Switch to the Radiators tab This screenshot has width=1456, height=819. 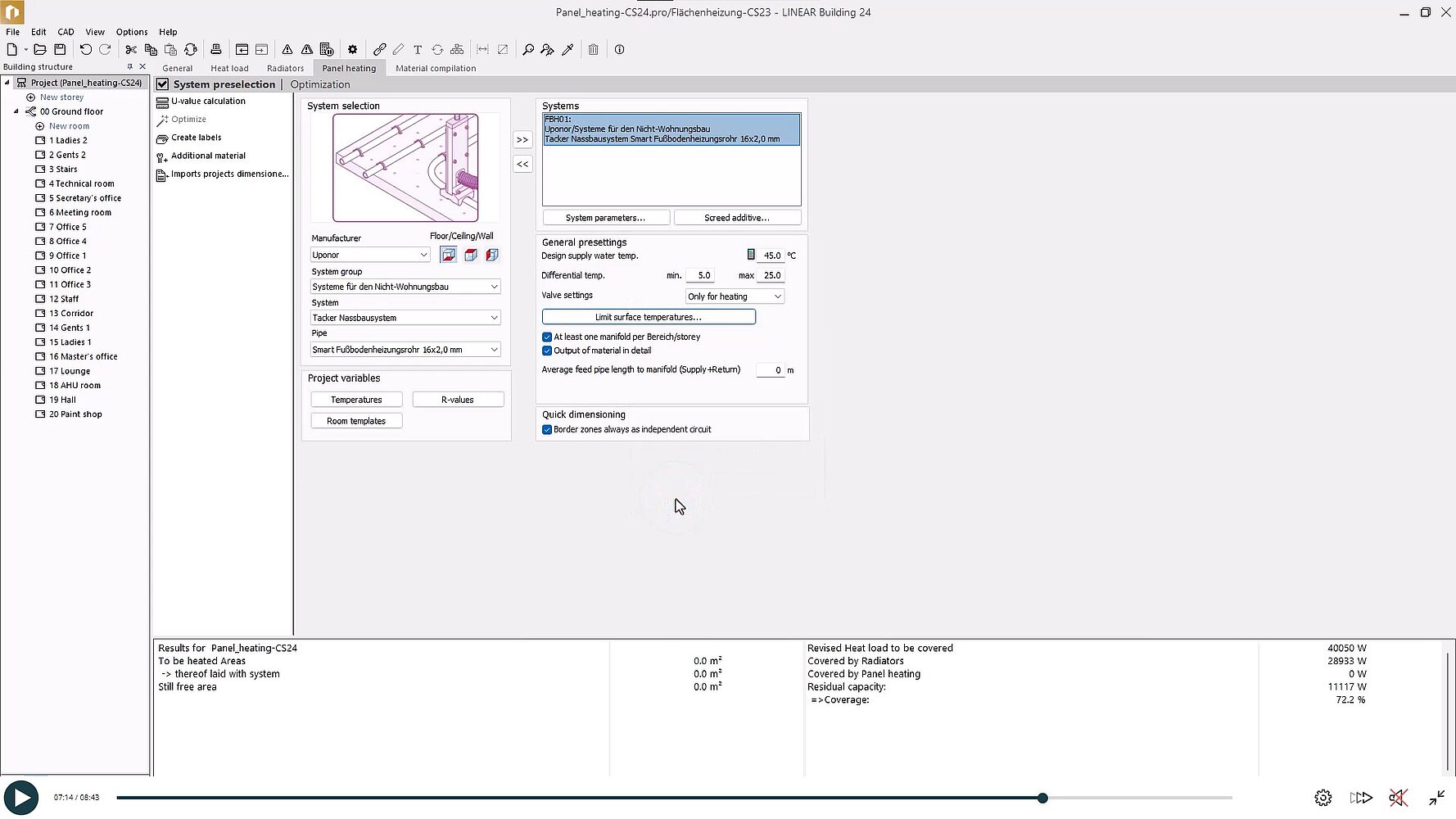pos(285,69)
